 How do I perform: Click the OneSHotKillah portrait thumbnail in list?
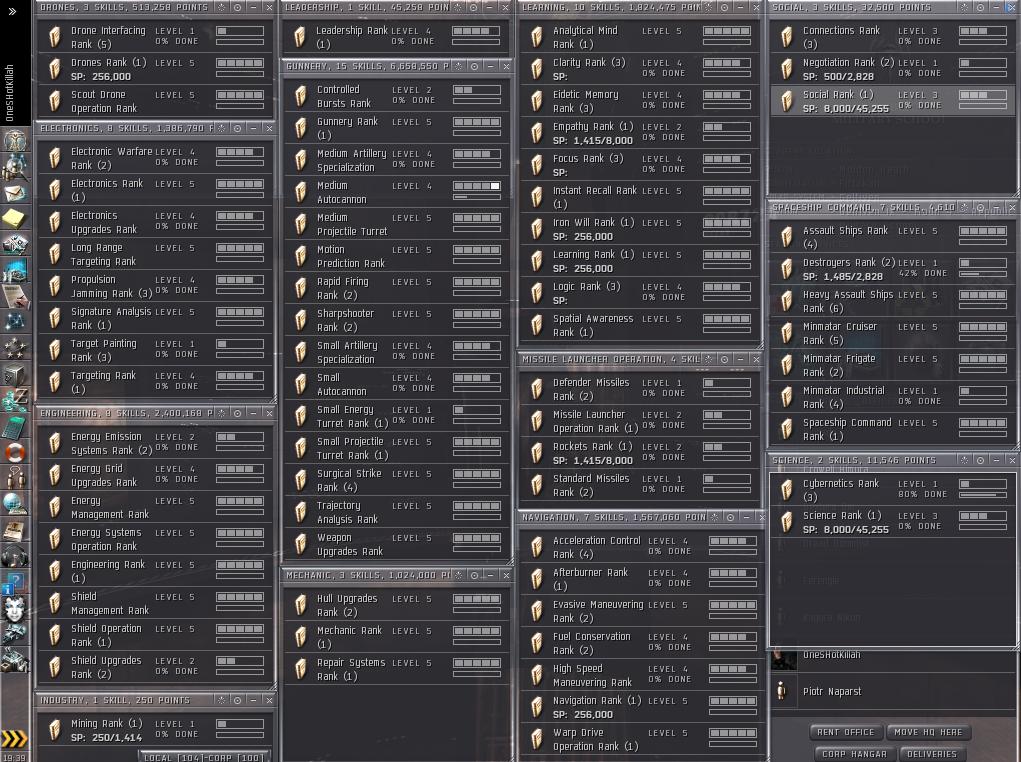(x=783, y=660)
